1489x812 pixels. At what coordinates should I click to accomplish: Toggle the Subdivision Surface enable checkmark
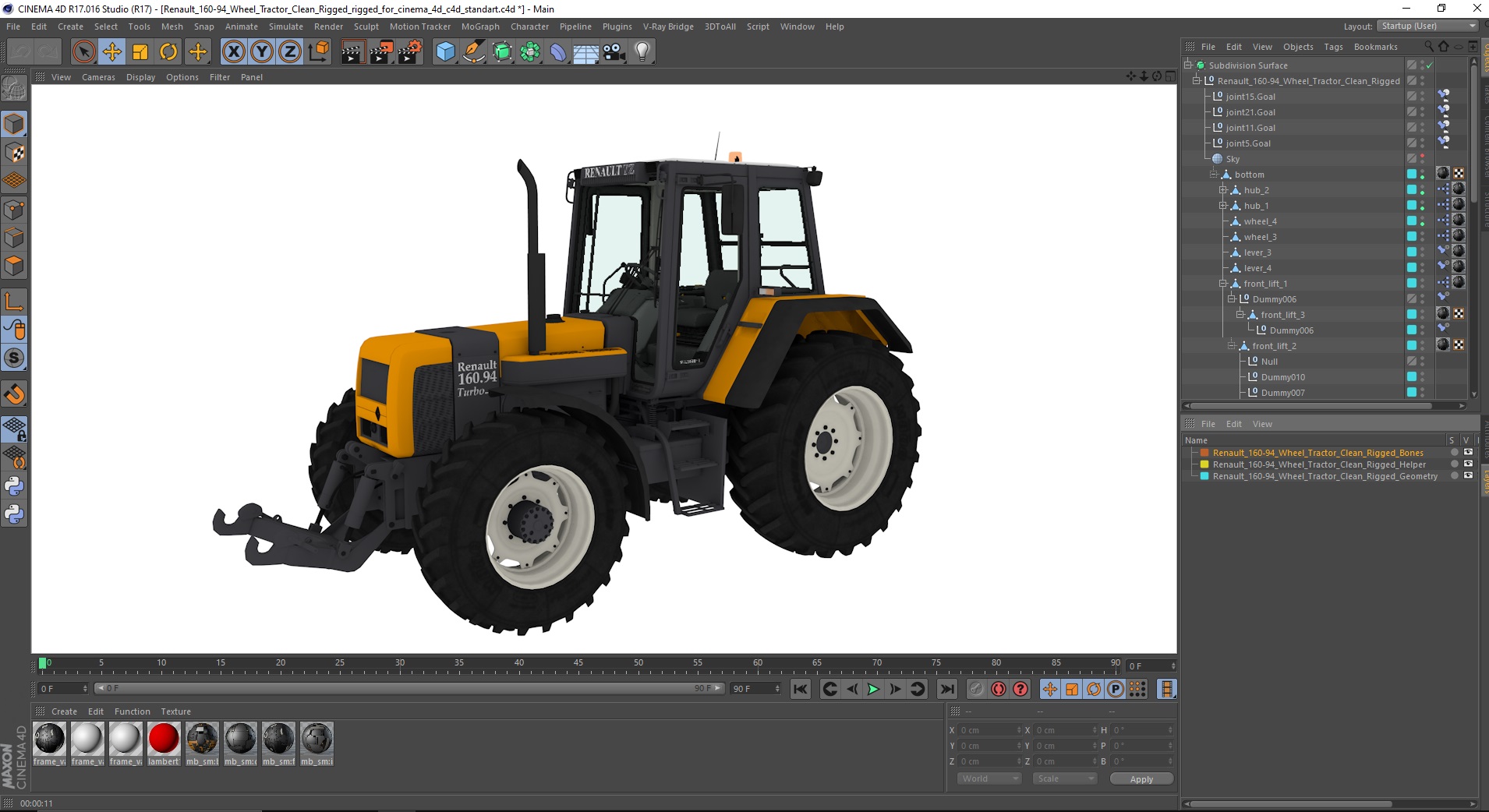click(1430, 65)
